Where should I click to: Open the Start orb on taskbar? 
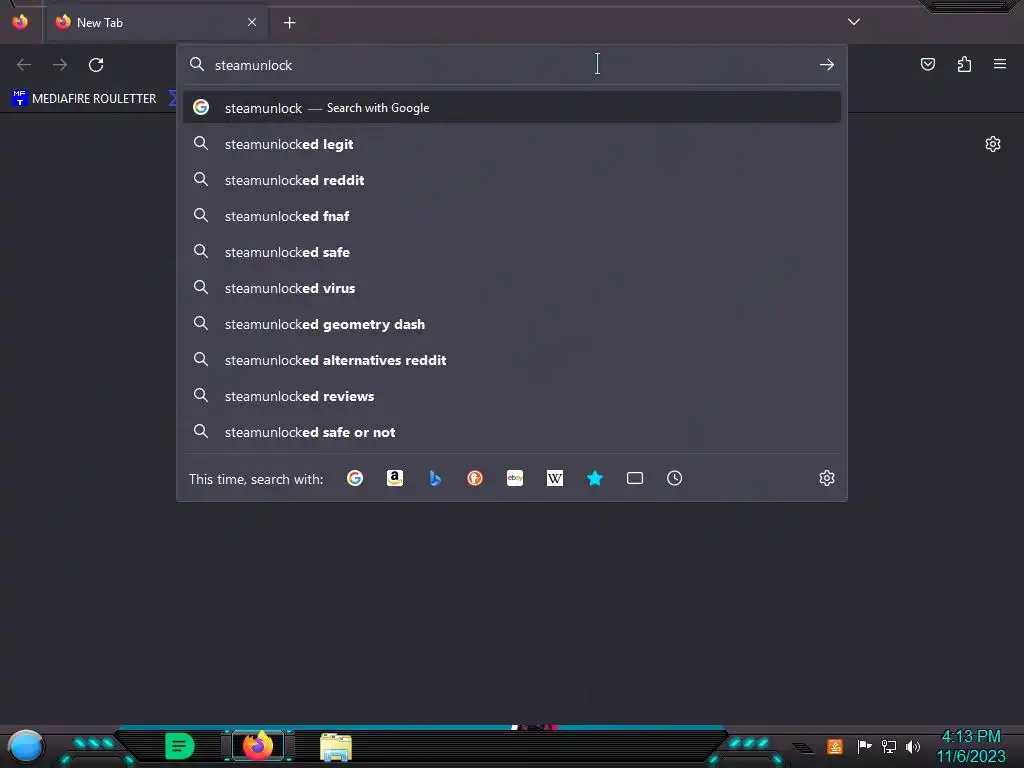click(x=25, y=746)
